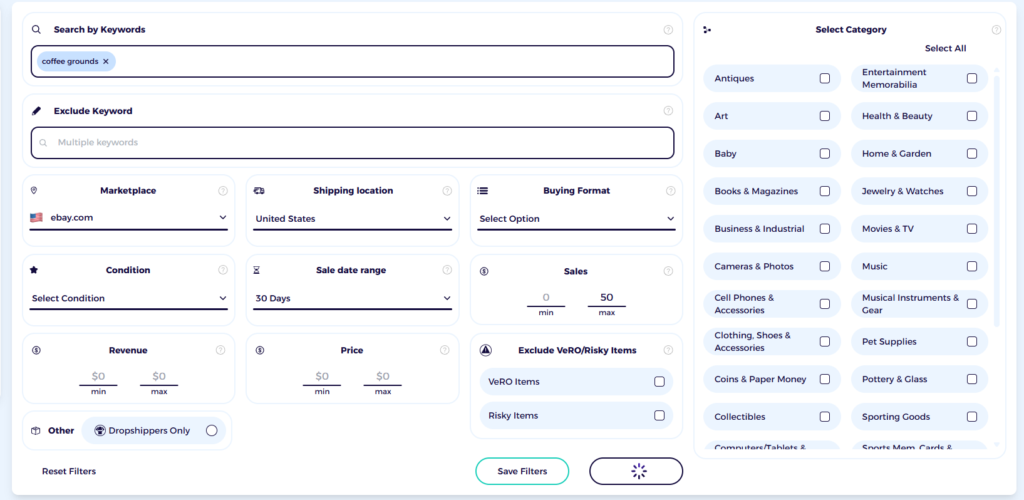Click the Sales max field showing 50
1024x500 pixels.
point(607,298)
